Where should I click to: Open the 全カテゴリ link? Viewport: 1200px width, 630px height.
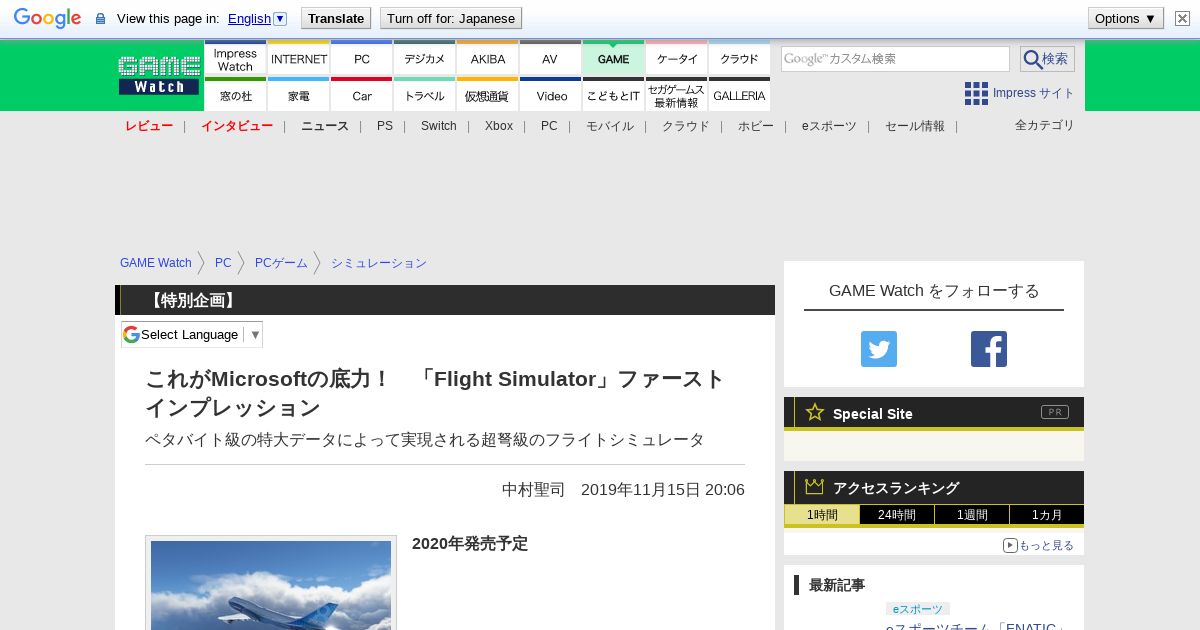pyautogui.click(x=1045, y=125)
